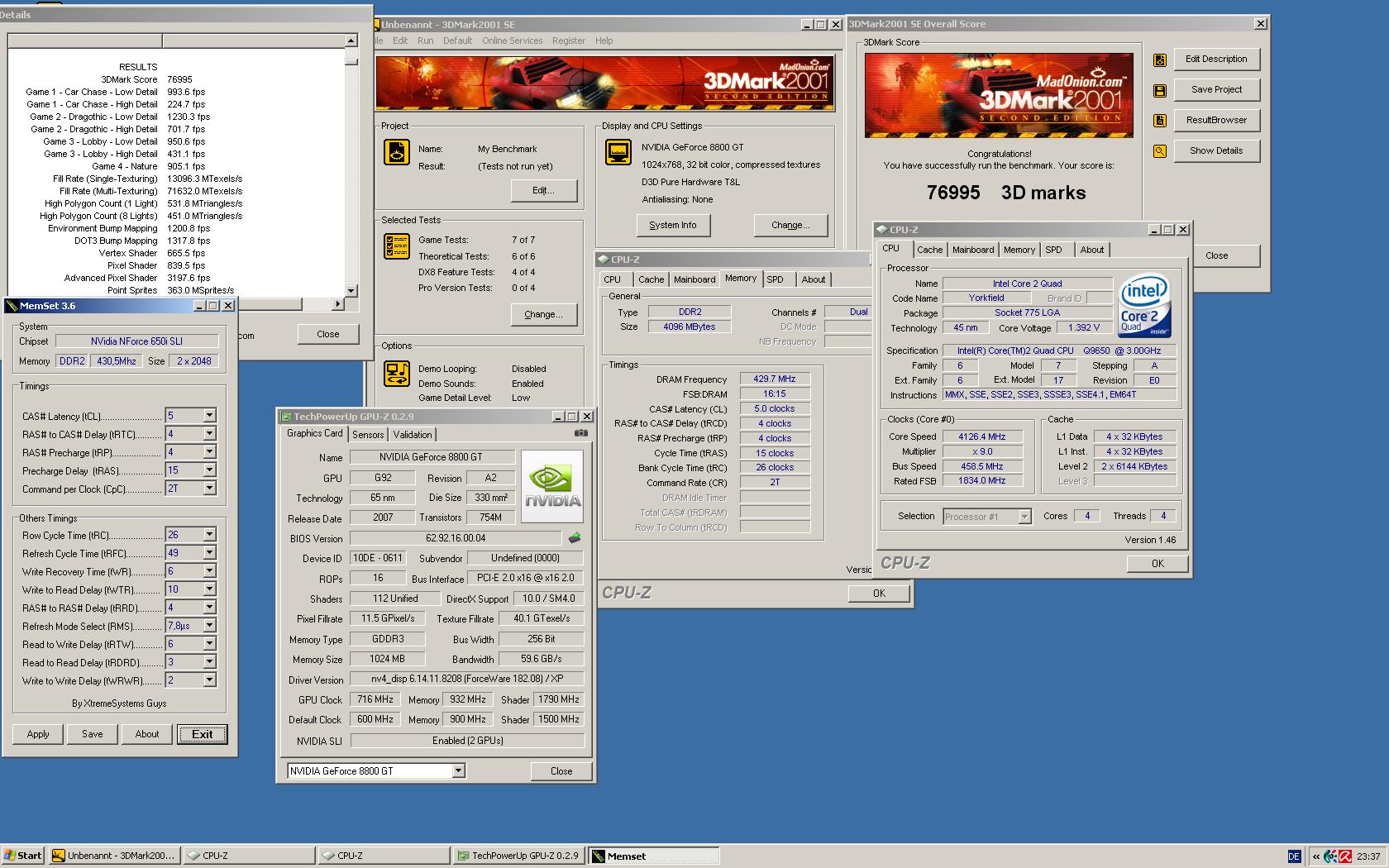Viewport: 1389px width, 868px height.
Task: Open Cache tab in memory CPU-Z window
Action: tap(651, 279)
